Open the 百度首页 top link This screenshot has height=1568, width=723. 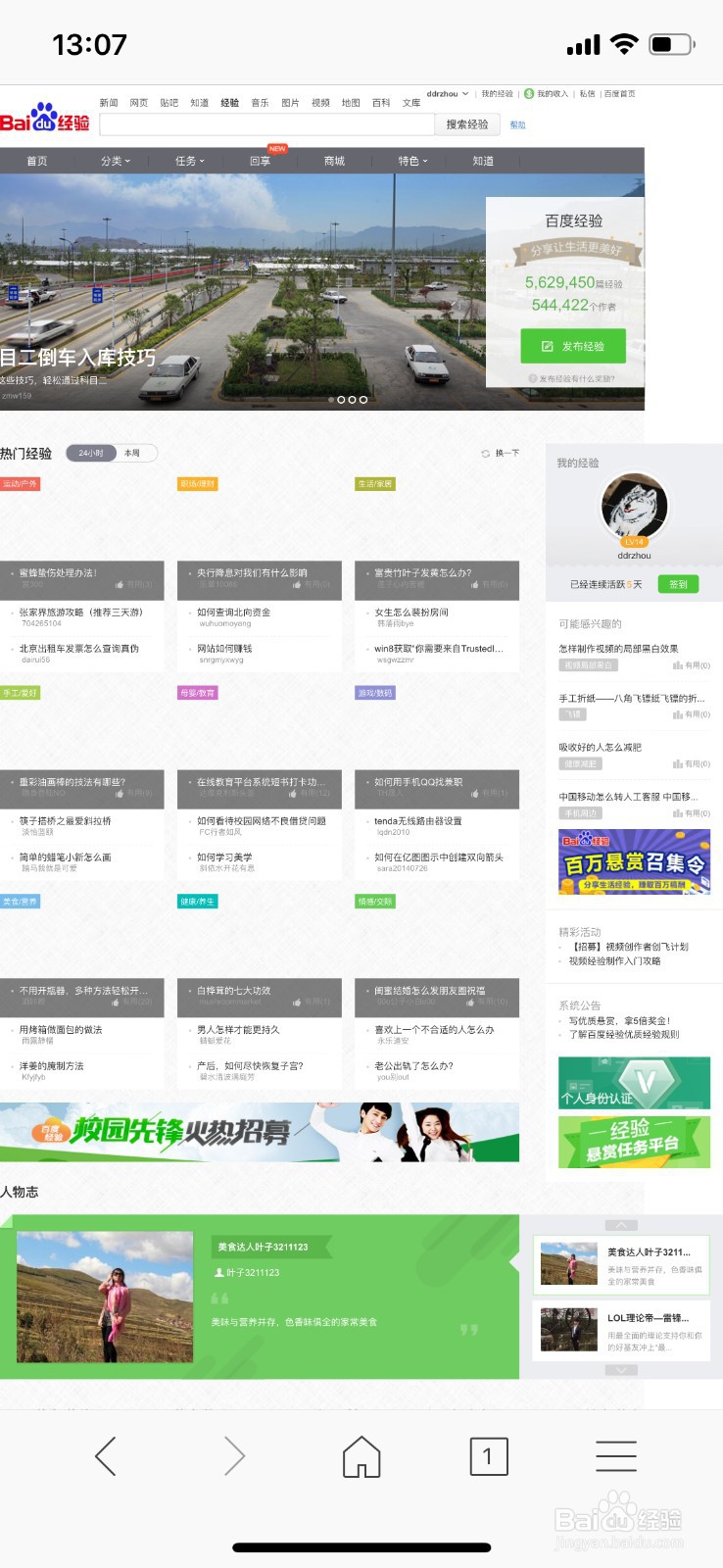[620, 94]
